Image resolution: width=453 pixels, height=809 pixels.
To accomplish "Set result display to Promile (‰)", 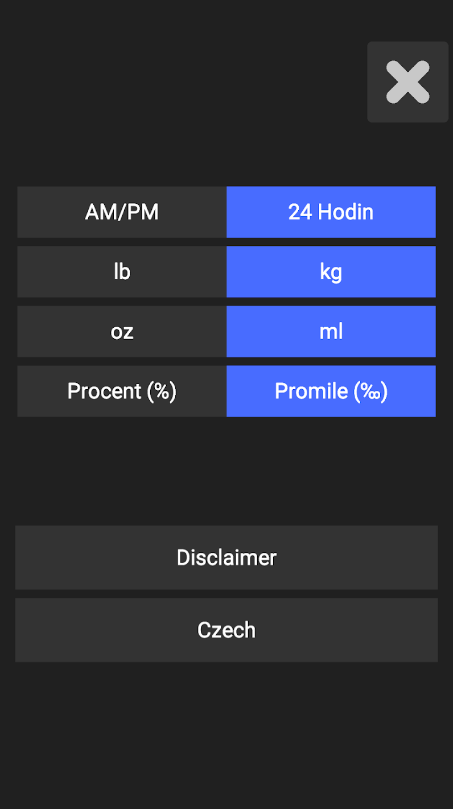I will point(331,391).
